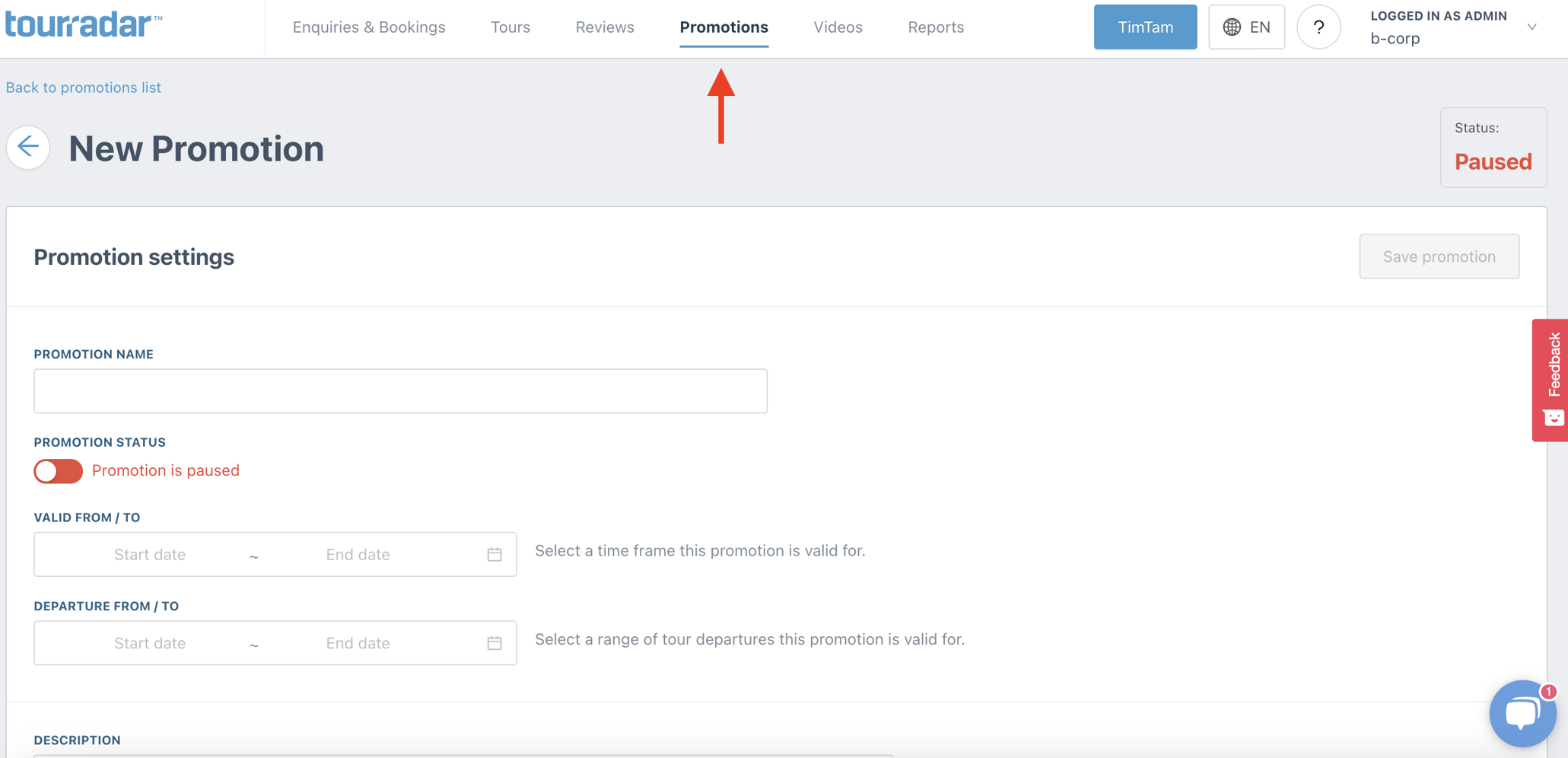
Task: Open the calendar picker for Valid From/To
Action: pyautogui.click(x=494, y=554)
